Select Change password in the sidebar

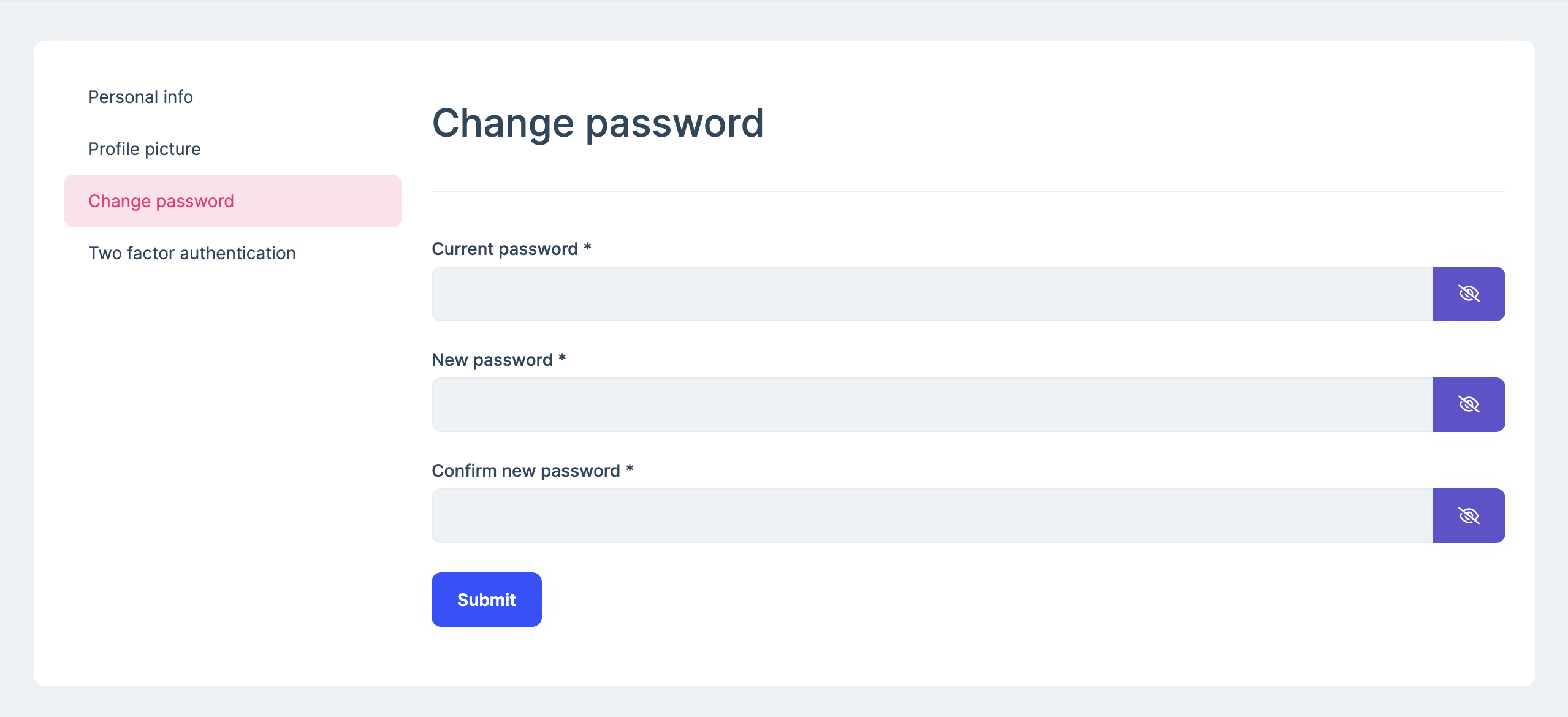(161, 201)
